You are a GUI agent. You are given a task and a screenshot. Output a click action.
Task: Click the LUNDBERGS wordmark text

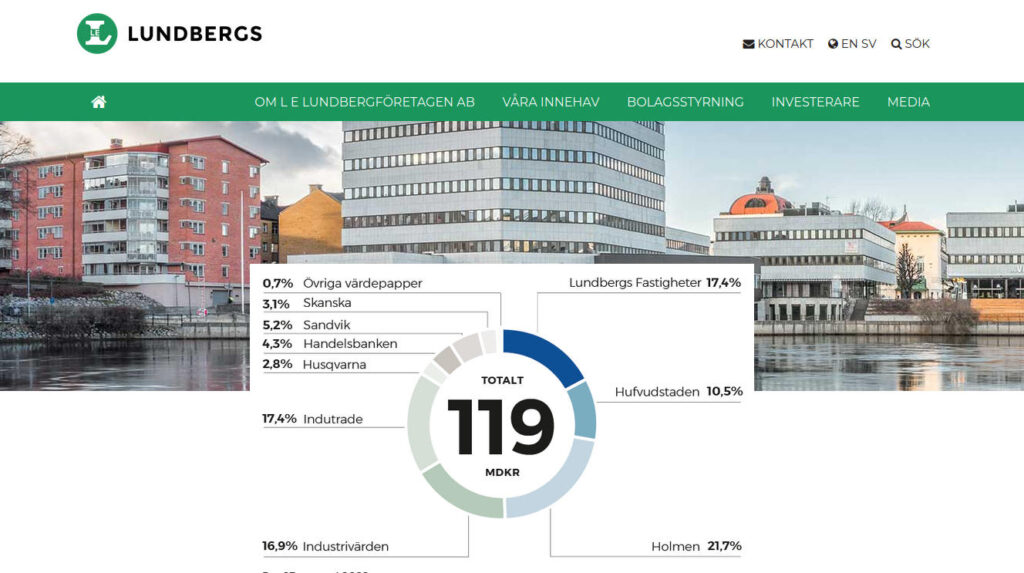(195, 34)
